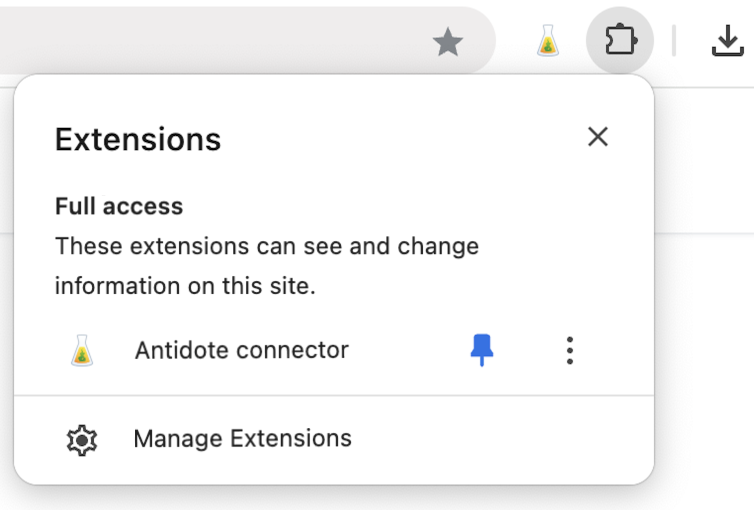Click the Full access section label
Viewport: 754px width, 510px height.
pos(119,207)
